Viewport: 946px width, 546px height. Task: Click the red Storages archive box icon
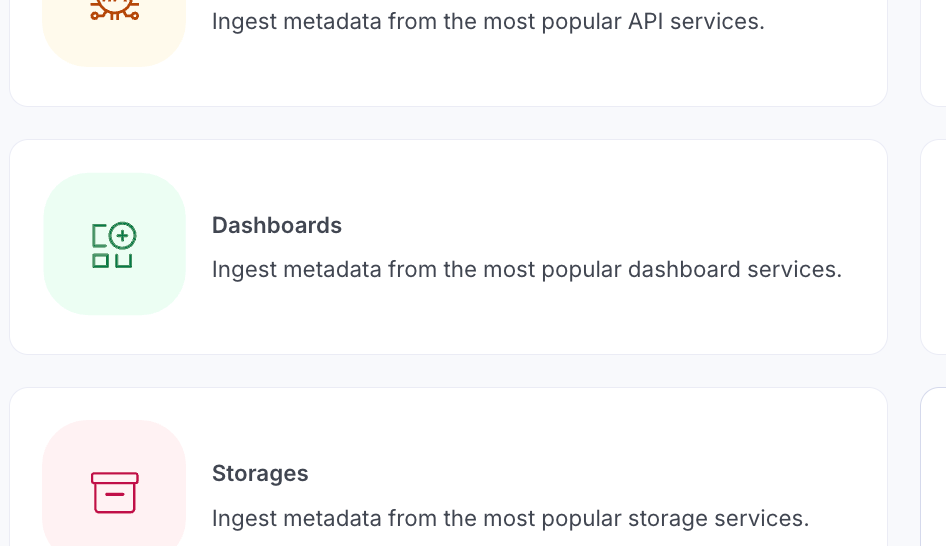click(x=114, y=492)
